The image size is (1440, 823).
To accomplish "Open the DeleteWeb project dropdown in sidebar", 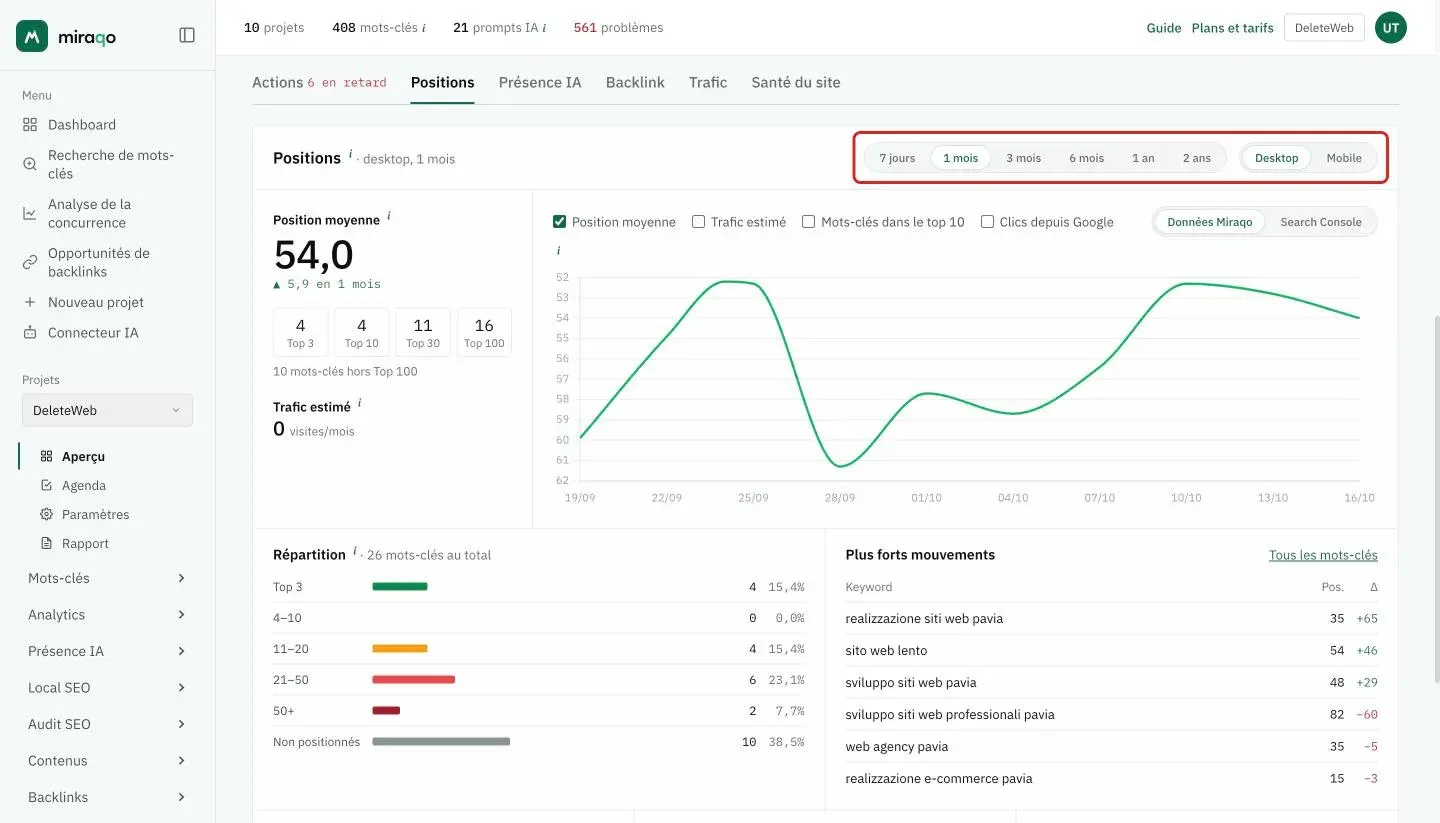I will (107, 410).
